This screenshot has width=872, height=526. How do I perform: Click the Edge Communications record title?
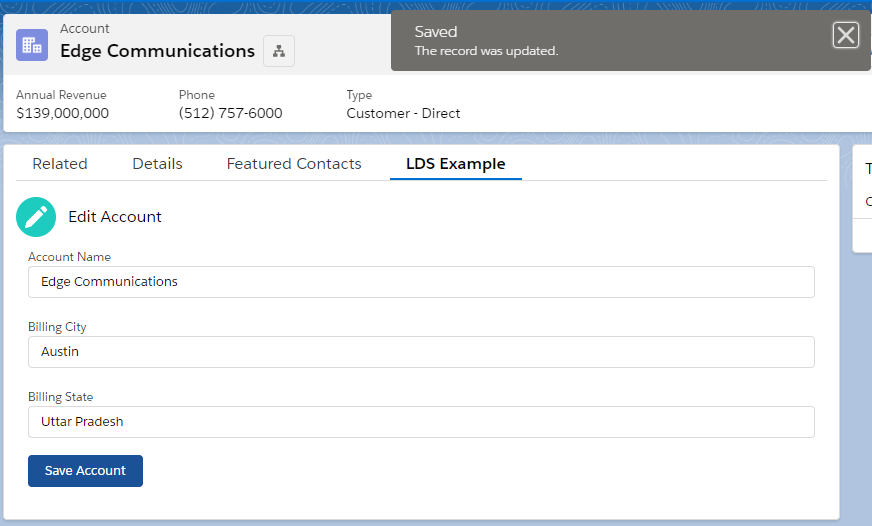point(157,51)
